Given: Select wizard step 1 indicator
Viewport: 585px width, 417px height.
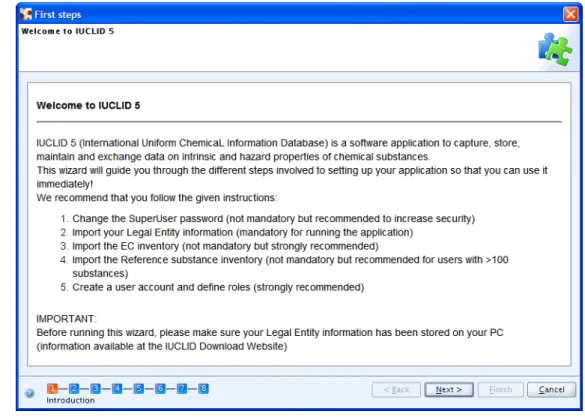Looking at the screenshot, I should [52, 389].
